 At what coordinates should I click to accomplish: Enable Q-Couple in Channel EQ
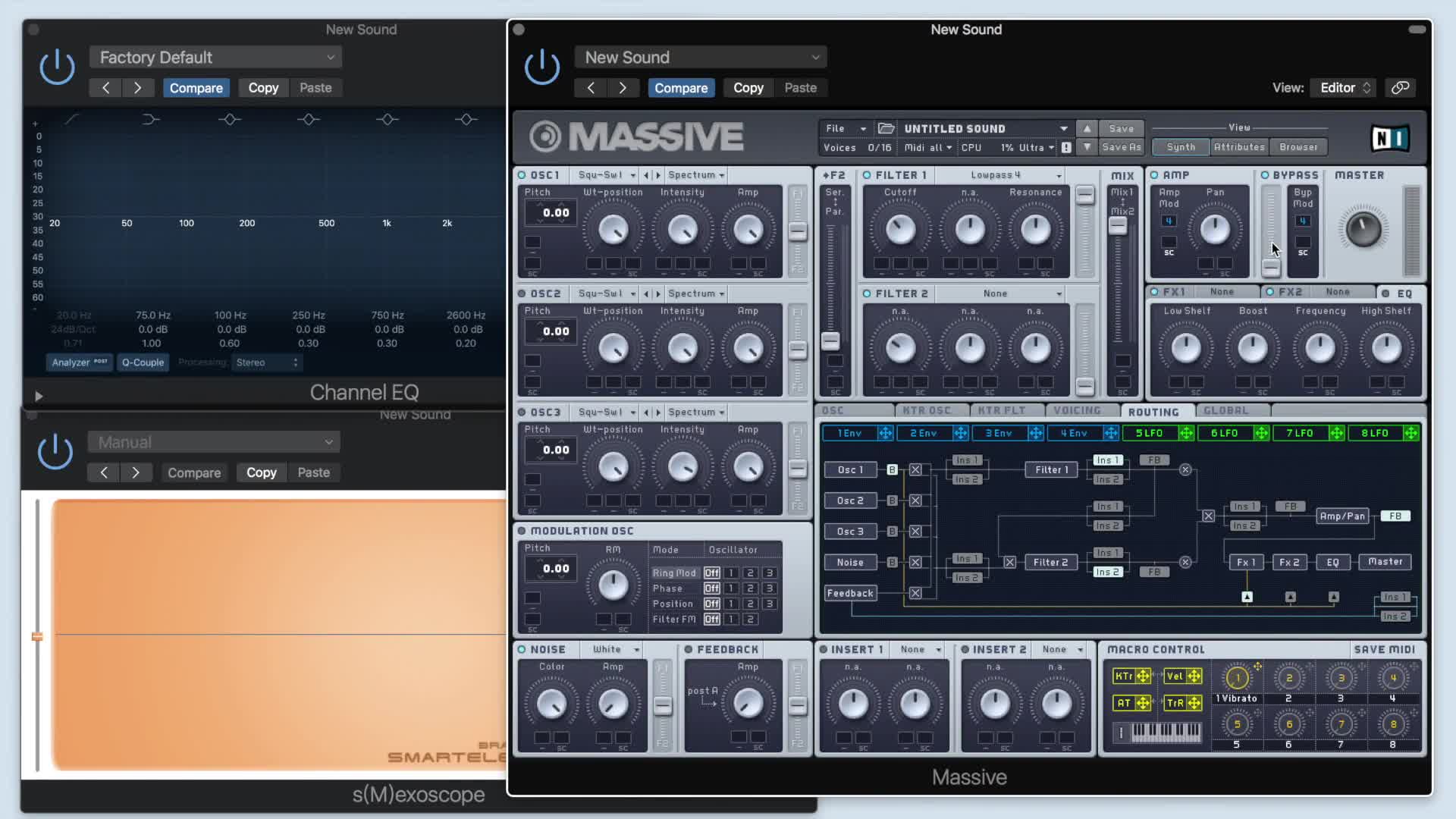click(x=143, y=362)
